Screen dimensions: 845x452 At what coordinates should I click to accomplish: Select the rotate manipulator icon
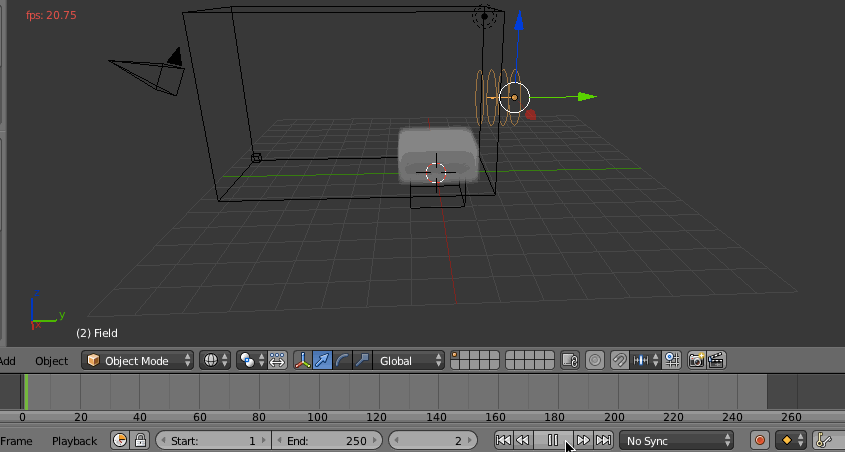342,360
